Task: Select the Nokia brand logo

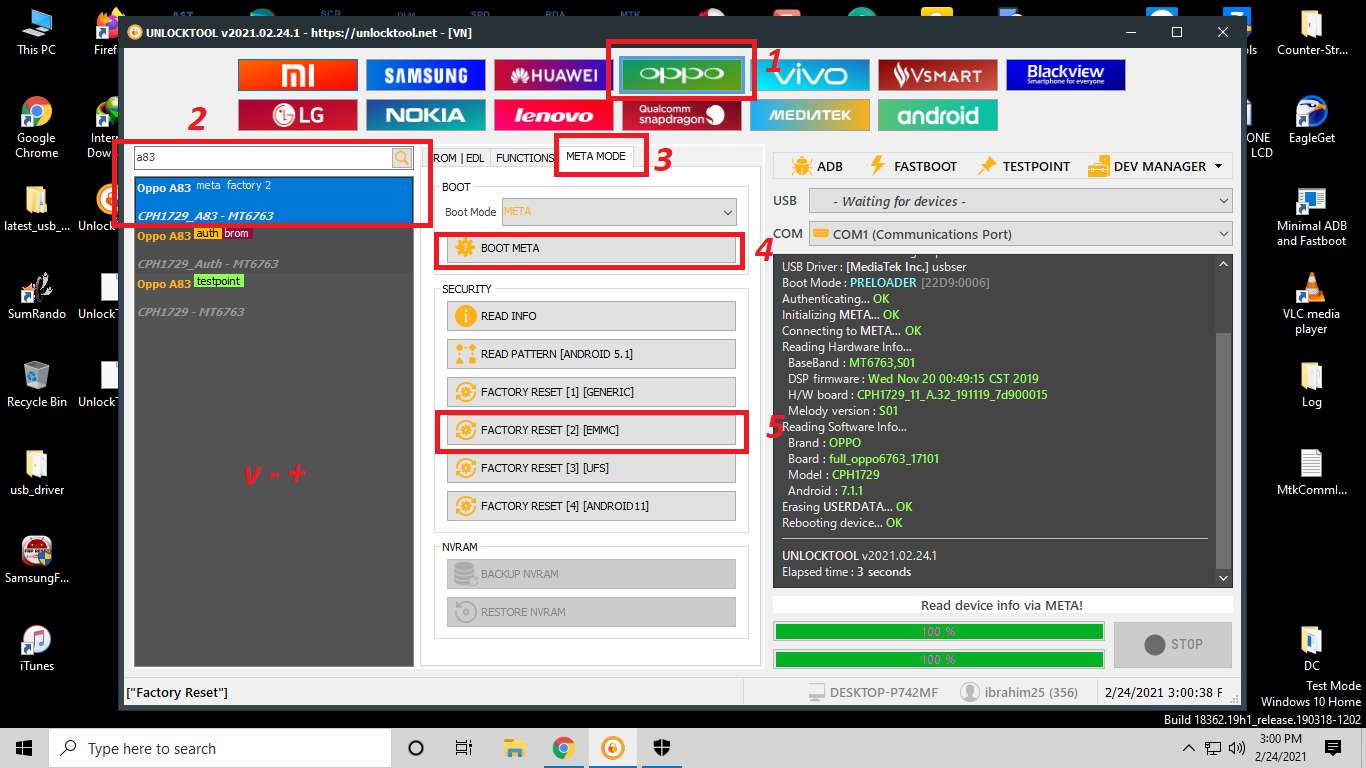Action: click(x=426, y=115)
